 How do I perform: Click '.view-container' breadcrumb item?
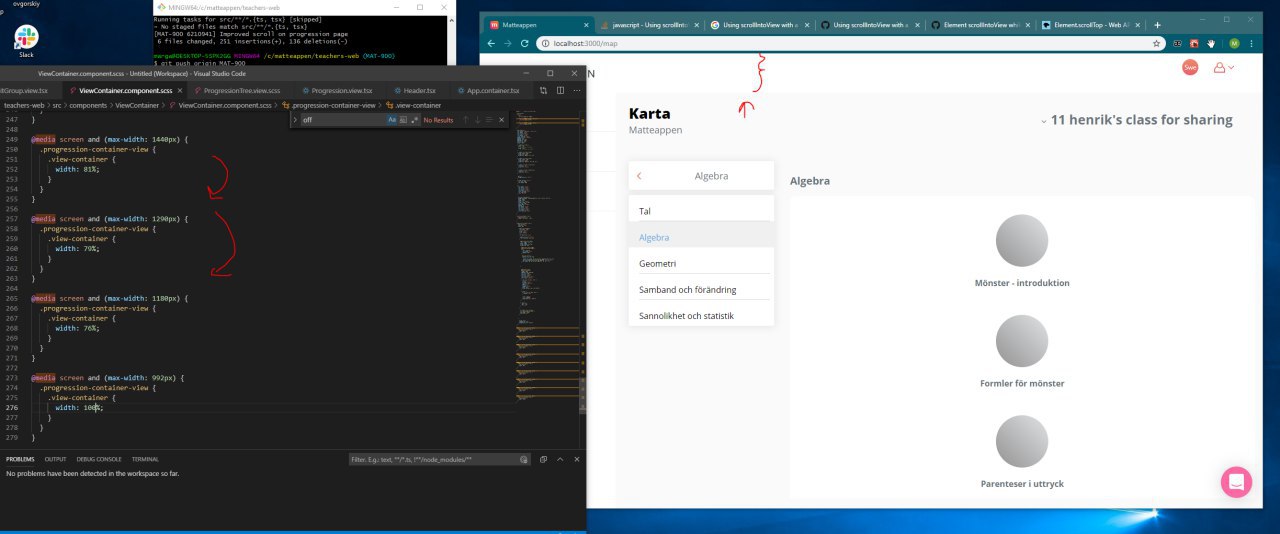415,104
